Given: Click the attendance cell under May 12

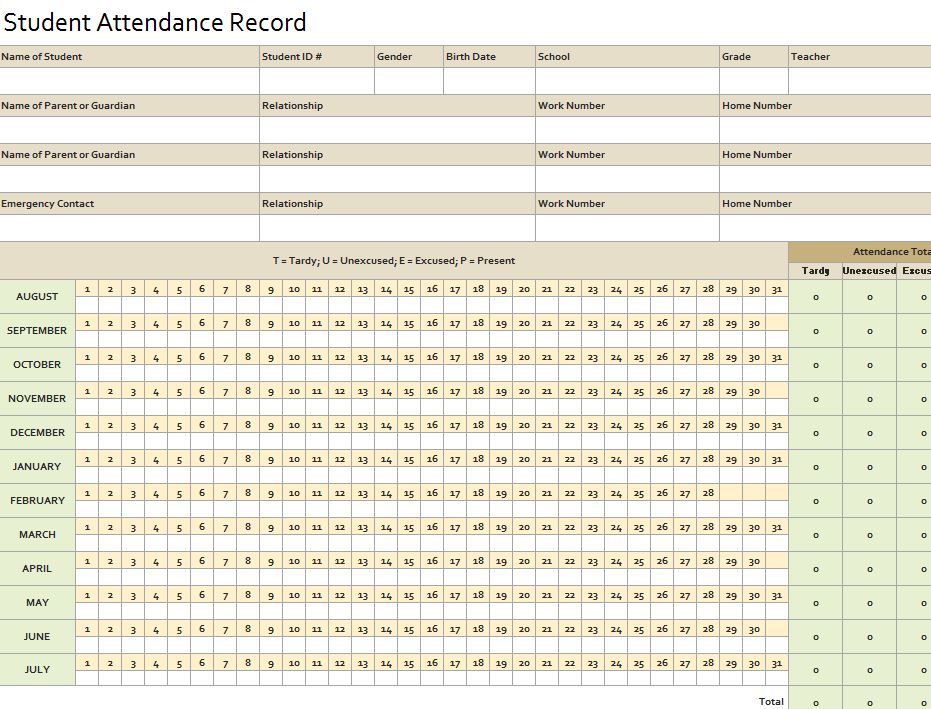Looking at the screenshot, I should tap(340, 611).
